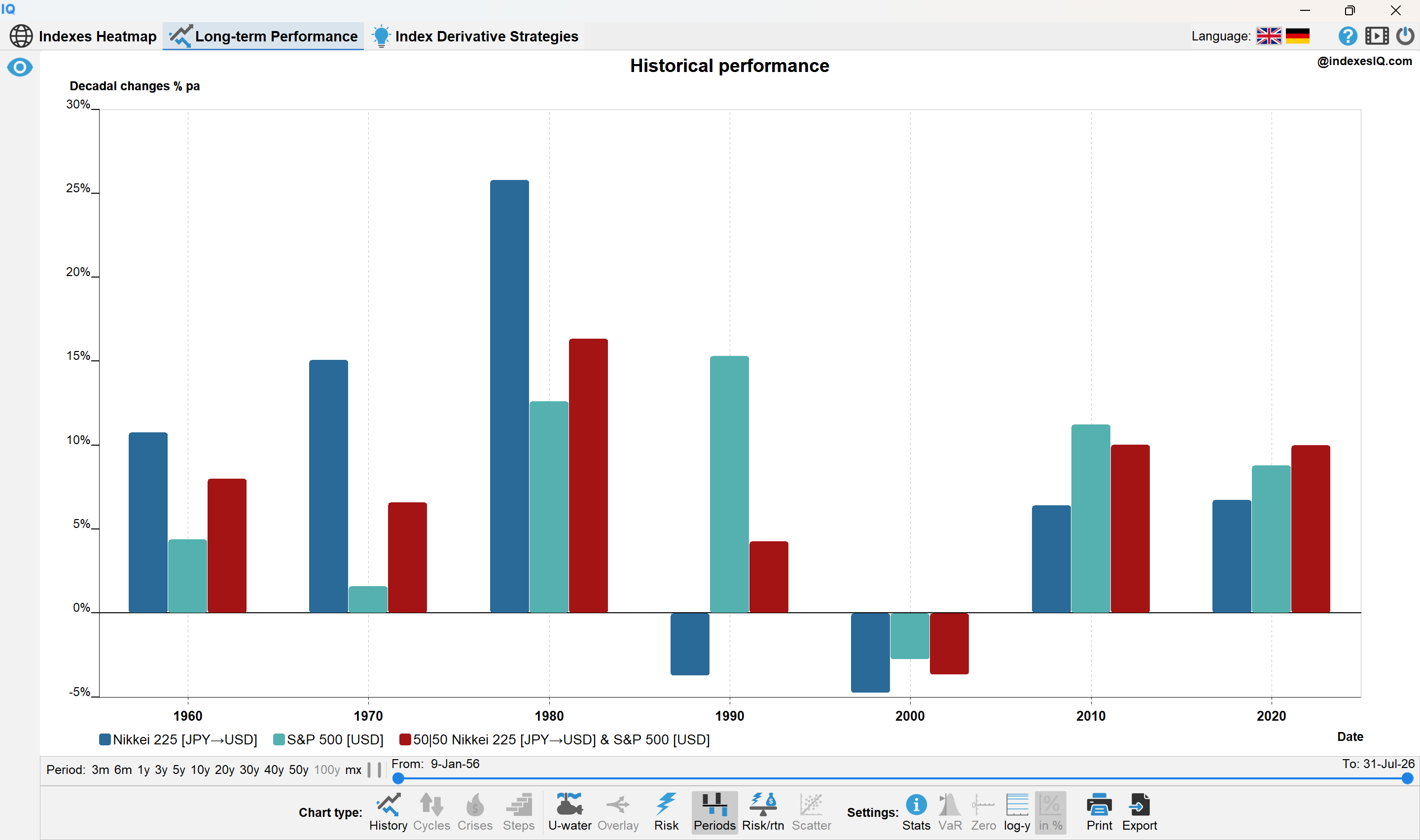Switch to the Risk chart
The image size is (1420, 840).
[x=666, y=812]
